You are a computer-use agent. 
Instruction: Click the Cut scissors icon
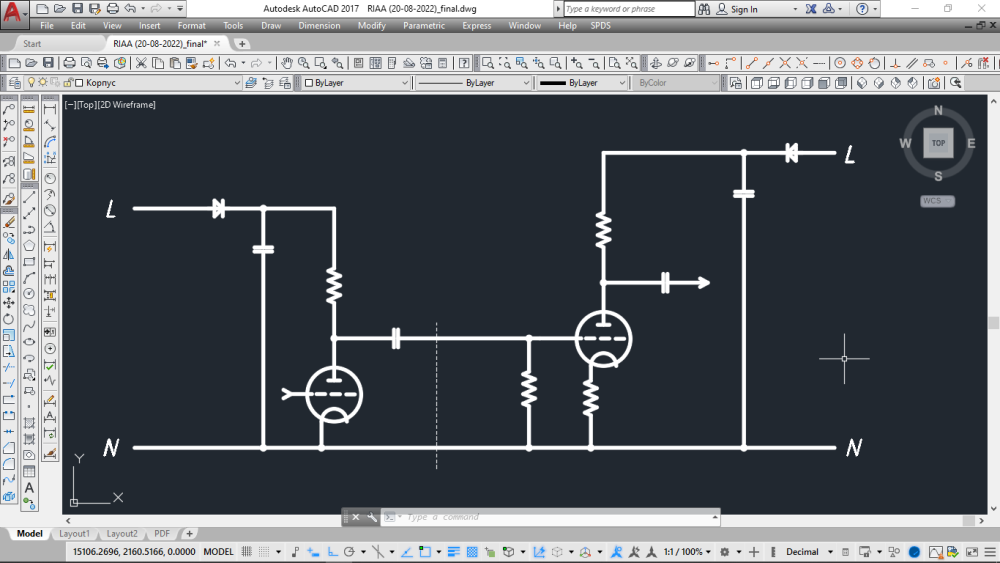[142, 63]
